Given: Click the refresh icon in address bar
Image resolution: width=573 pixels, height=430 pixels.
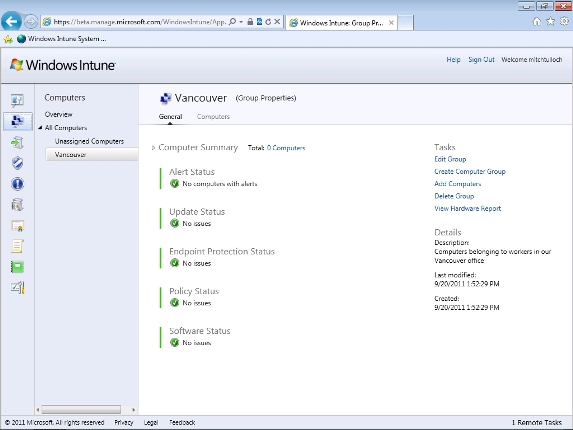Looking at the screenshot, I should click(268, 22).
